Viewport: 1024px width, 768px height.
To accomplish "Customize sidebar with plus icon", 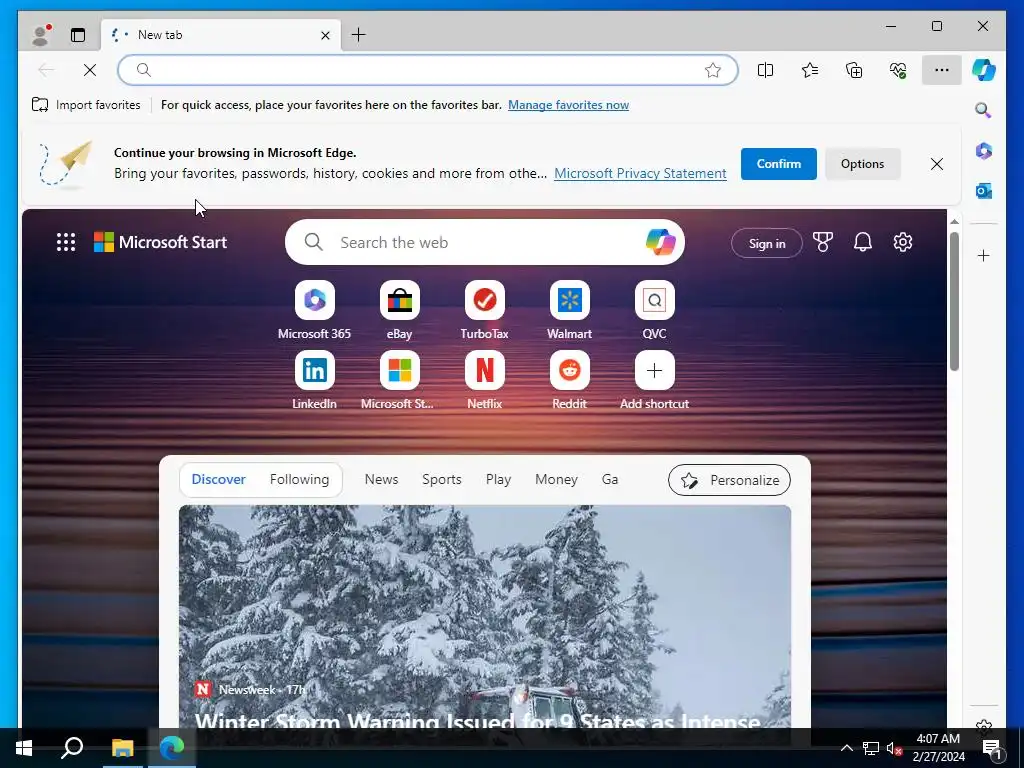I will [984, 255].
